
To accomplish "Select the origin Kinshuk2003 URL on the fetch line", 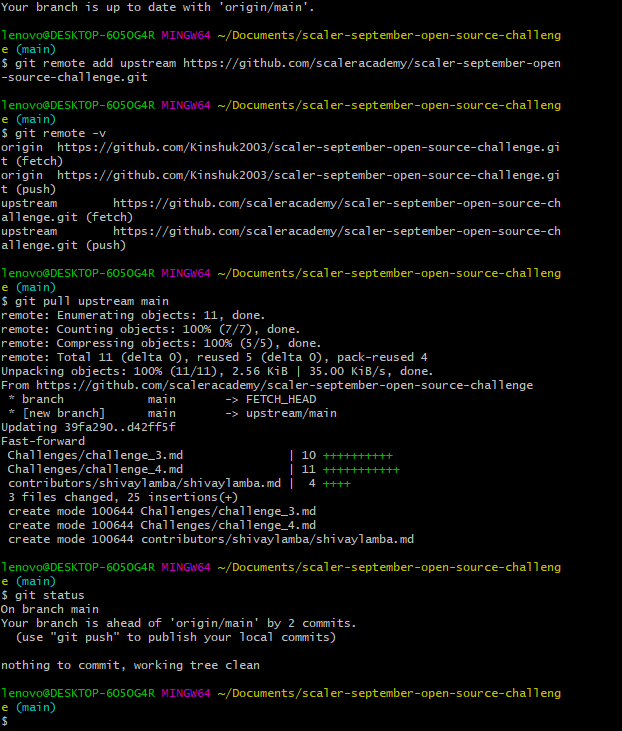I will point(280,154).
